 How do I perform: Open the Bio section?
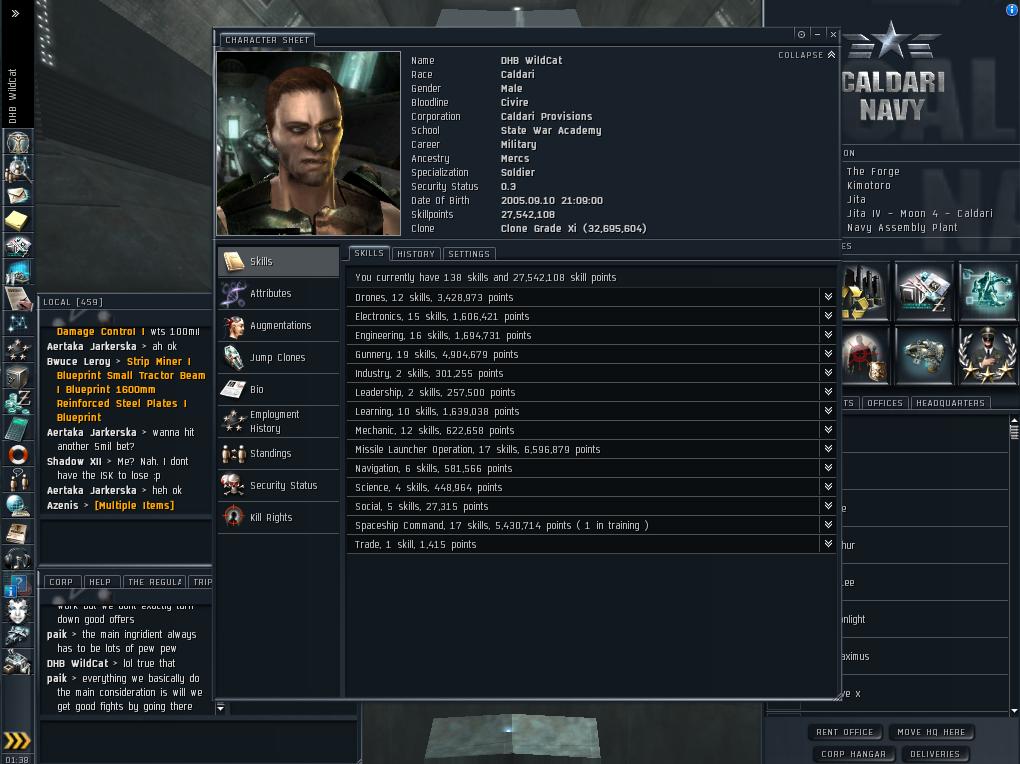(x=278, y=389)
